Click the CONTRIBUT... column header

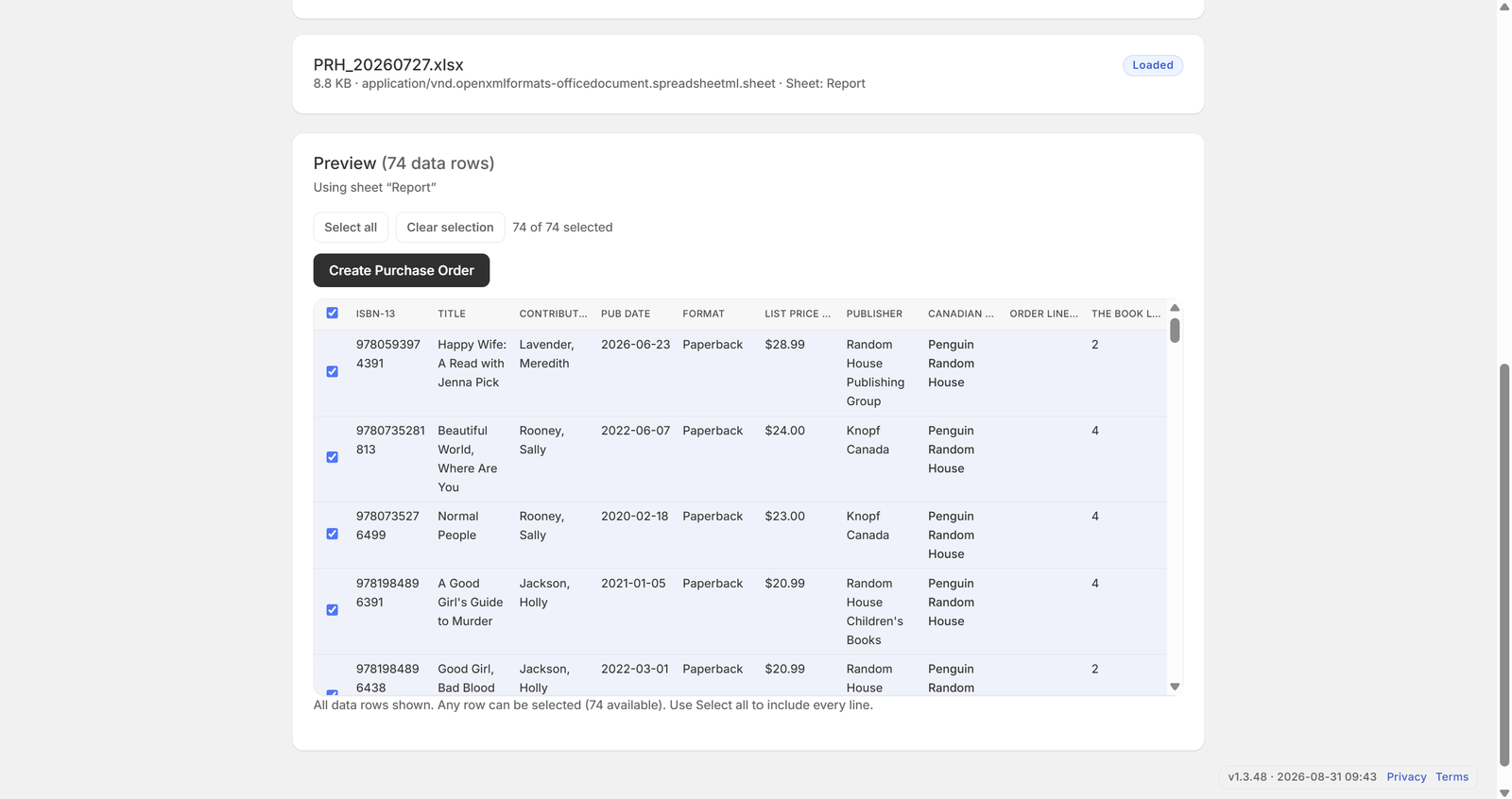[x=553, y=314]
